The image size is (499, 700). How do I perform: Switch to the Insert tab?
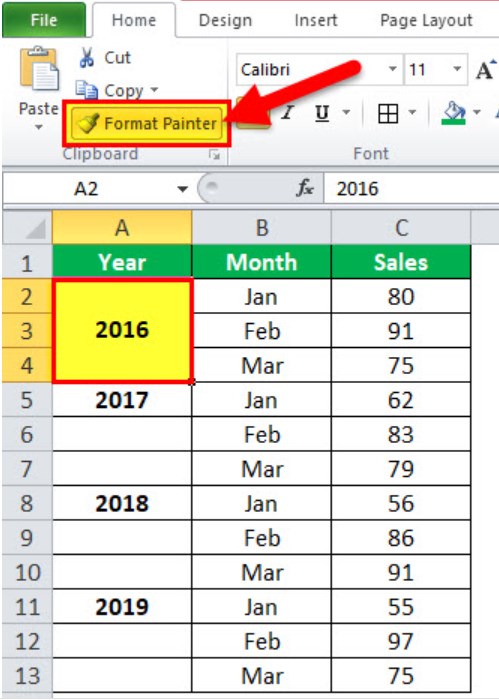(x=316, y=20)
